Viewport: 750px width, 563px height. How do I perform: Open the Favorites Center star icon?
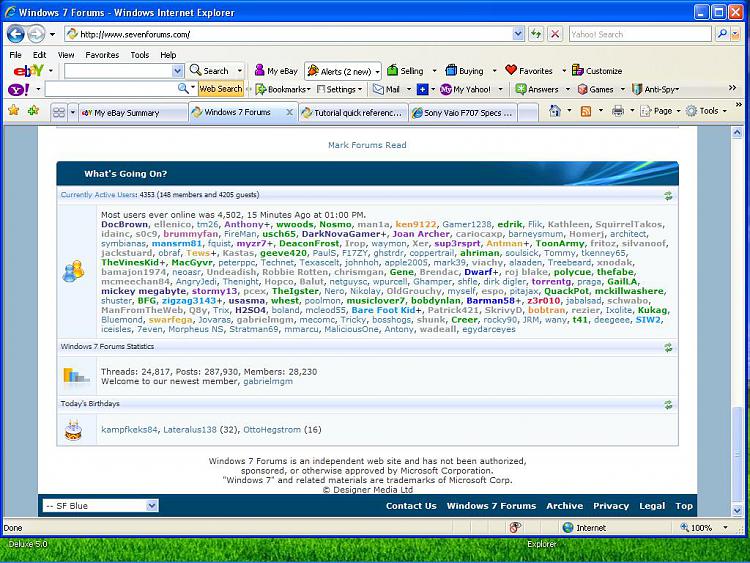pyautogui.click(x=13, y=110)
